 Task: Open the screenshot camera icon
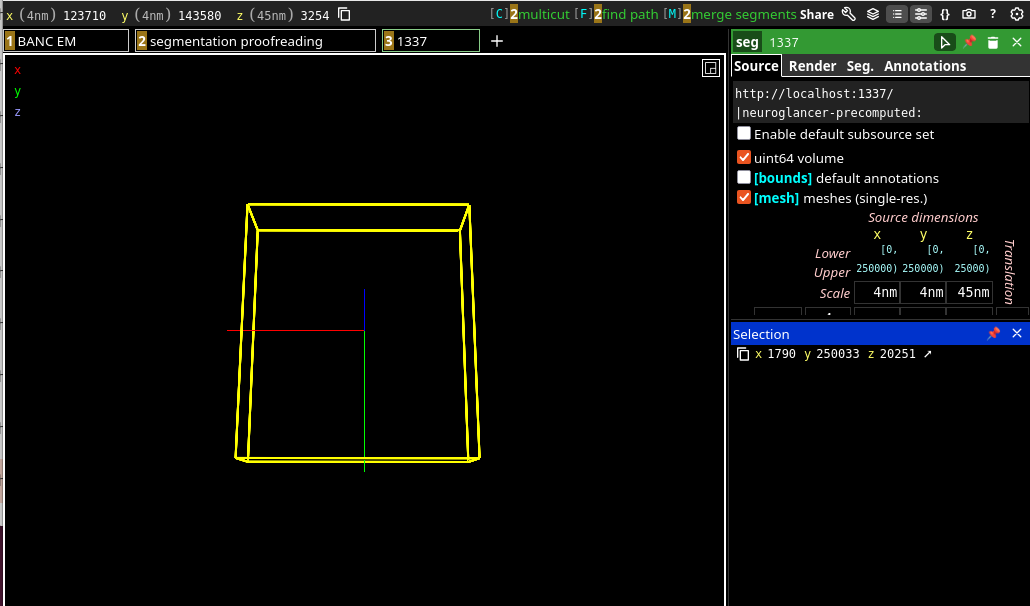tap(968, 14)
